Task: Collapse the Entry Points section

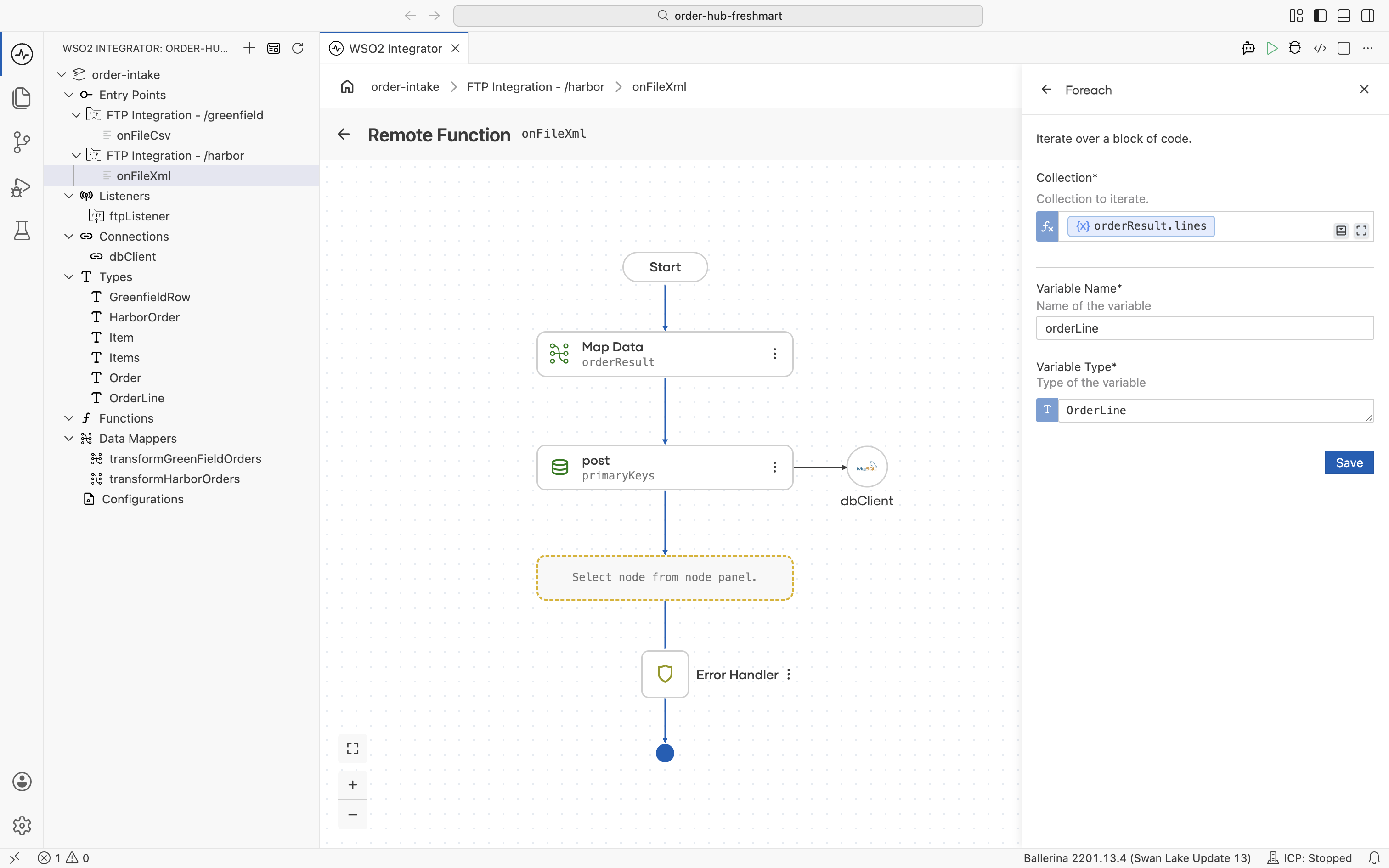Action: point(69,95)
